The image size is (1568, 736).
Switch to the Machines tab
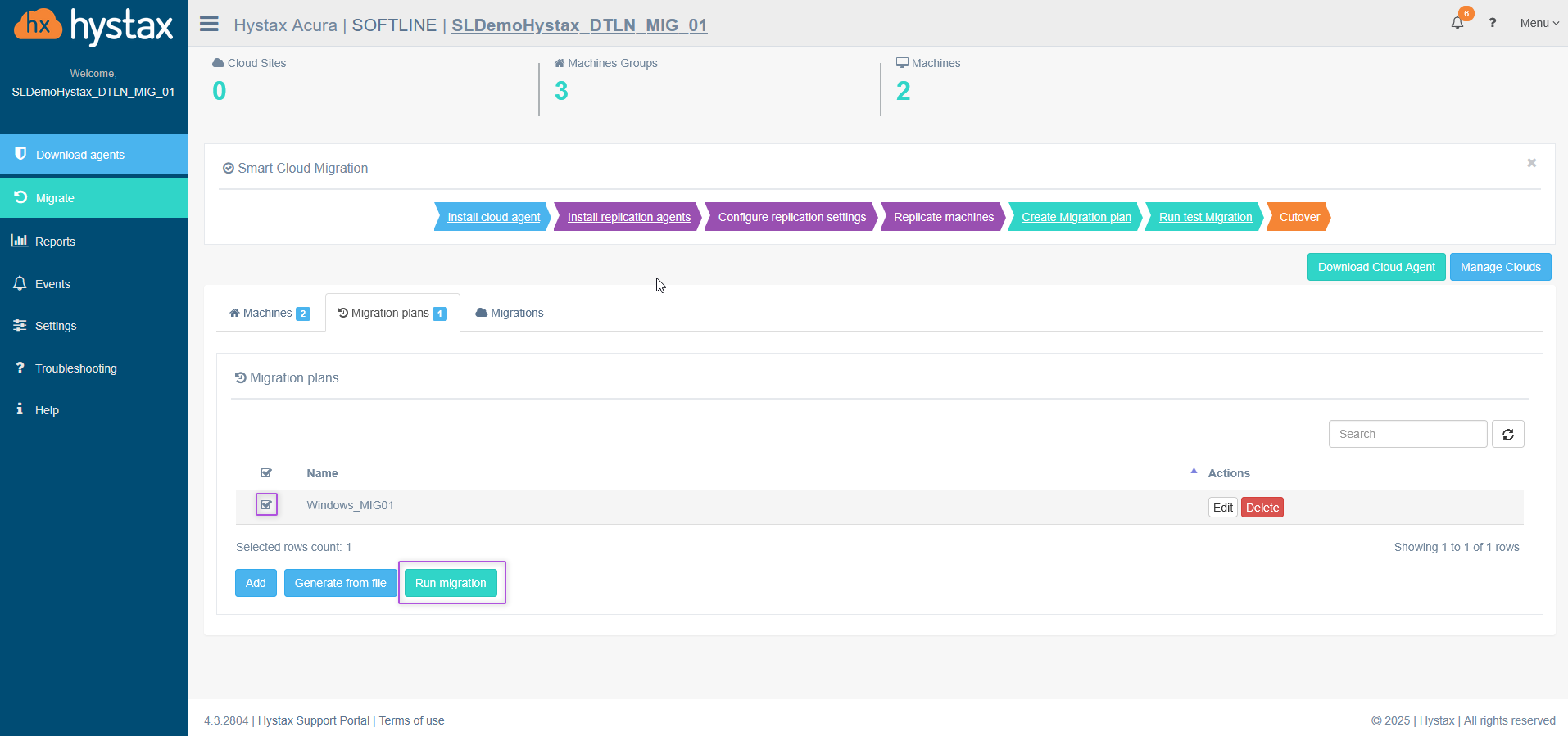[x=269, y=313]
